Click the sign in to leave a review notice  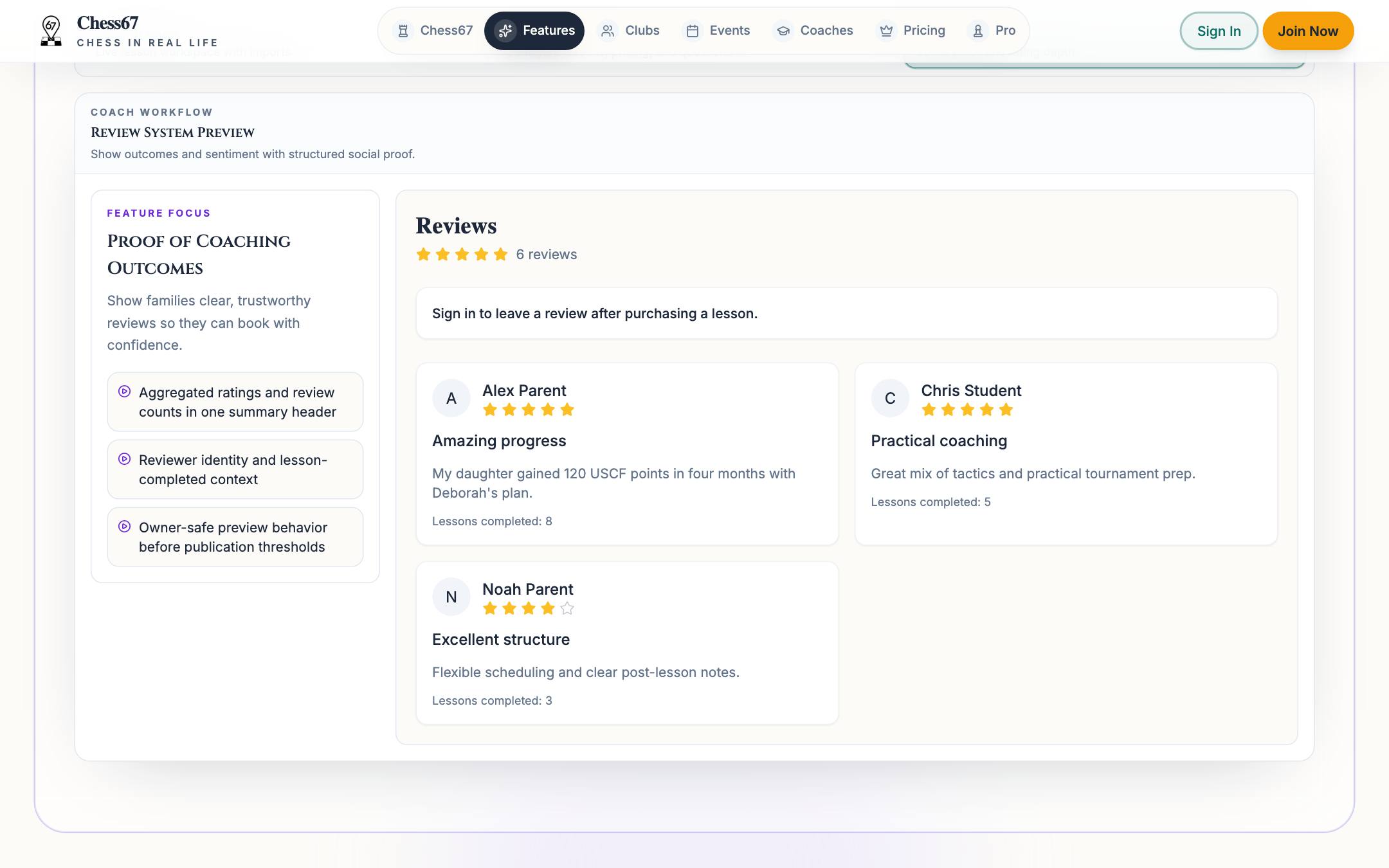tap(846, 313)
